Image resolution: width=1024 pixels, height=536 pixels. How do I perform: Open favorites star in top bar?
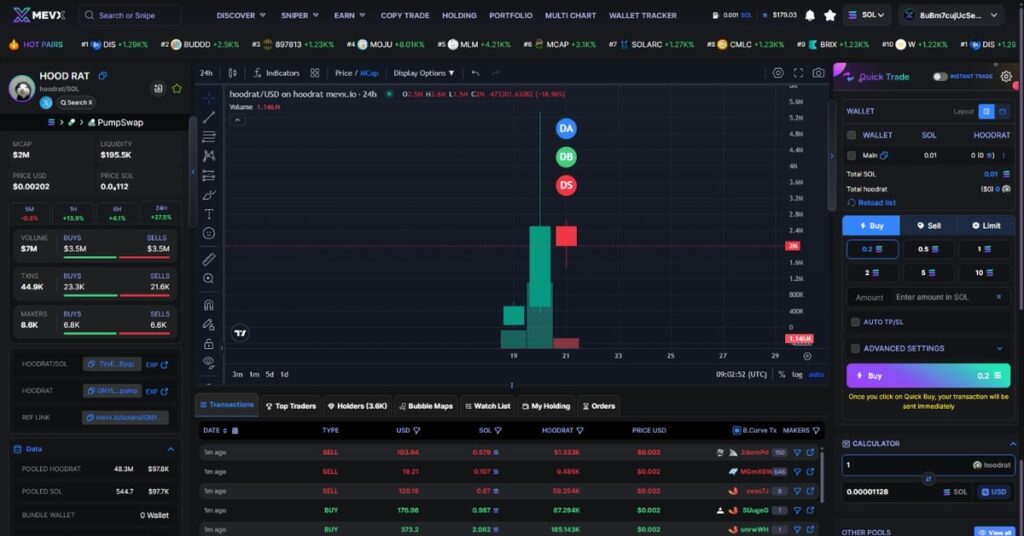click(829, 15)
